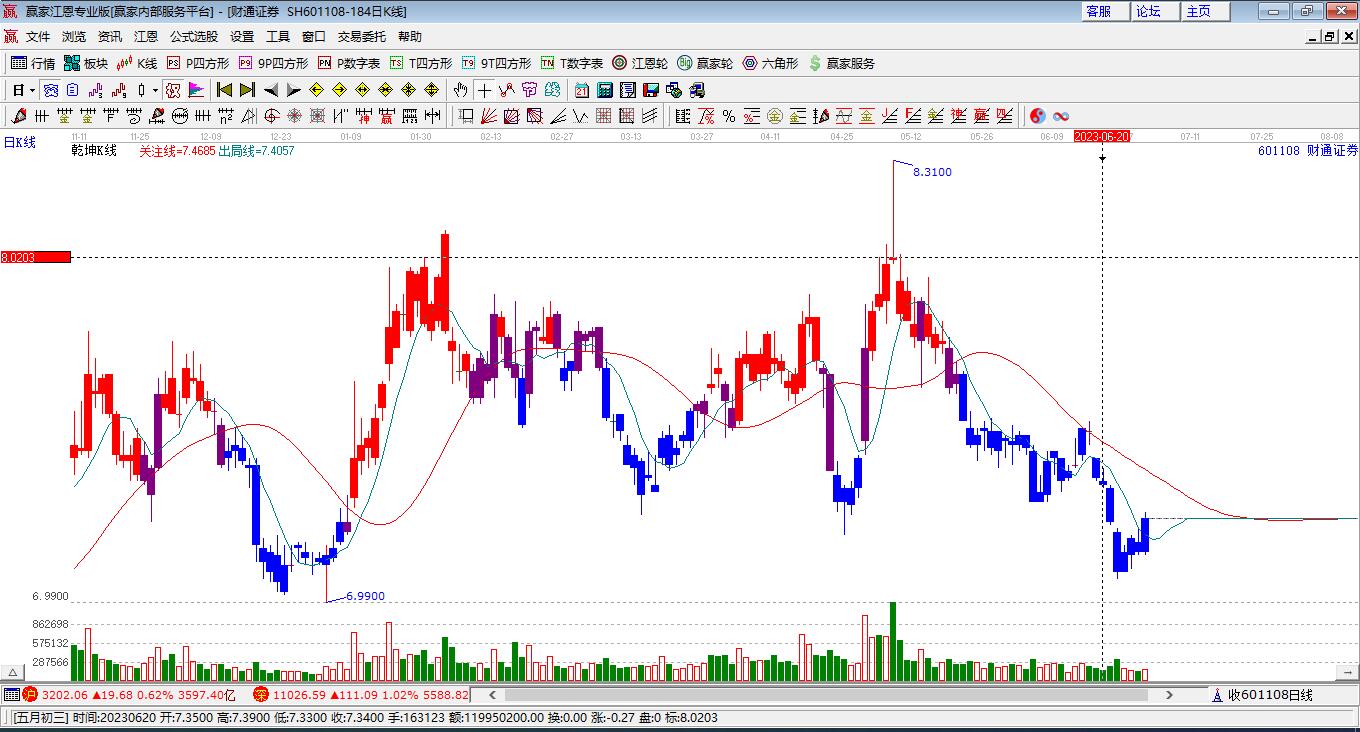Open the 9P四方形 tool
The image size is (1360, 732).
pyautogui.click(x=272, y=63)
